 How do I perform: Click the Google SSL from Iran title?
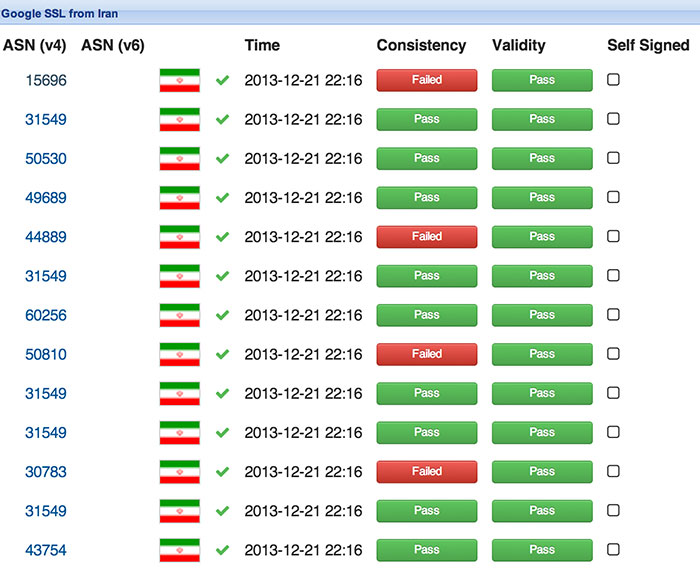coord(59,14)
